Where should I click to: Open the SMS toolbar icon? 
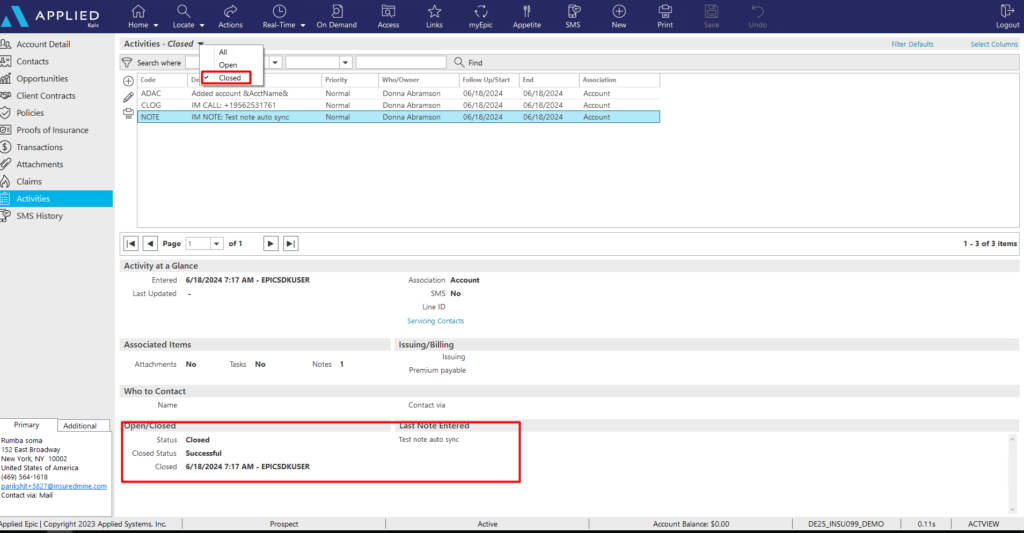click(x=573, y=12)
